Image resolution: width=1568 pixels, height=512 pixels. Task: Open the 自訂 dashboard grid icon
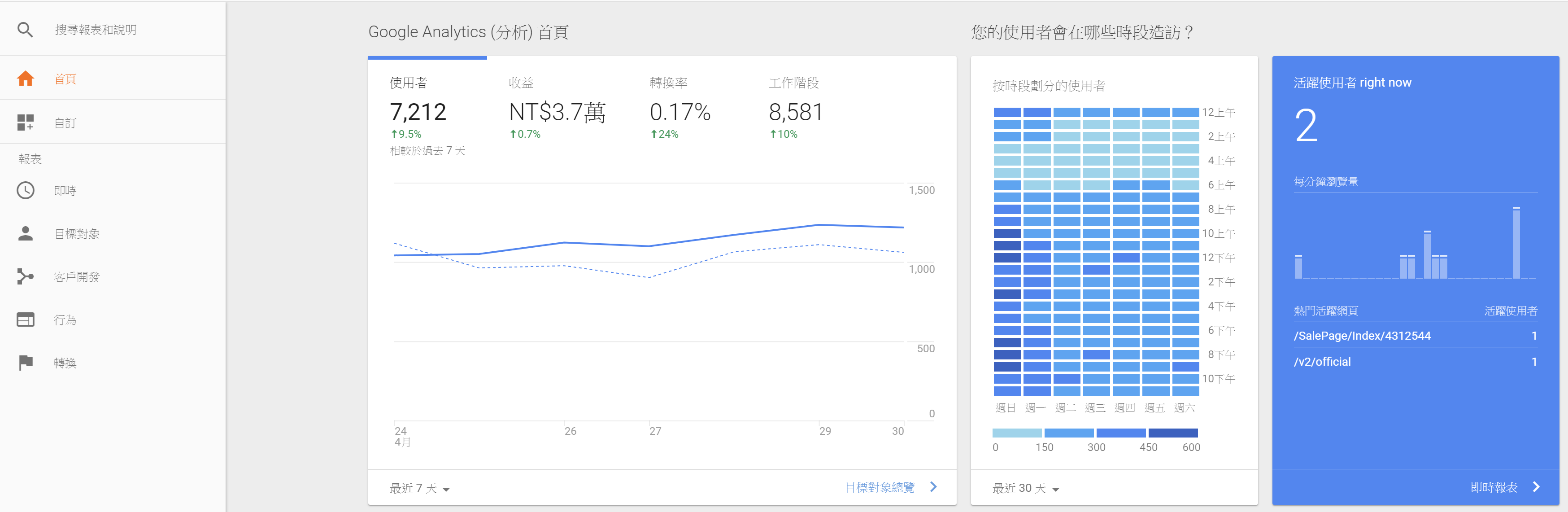(26, 123)
